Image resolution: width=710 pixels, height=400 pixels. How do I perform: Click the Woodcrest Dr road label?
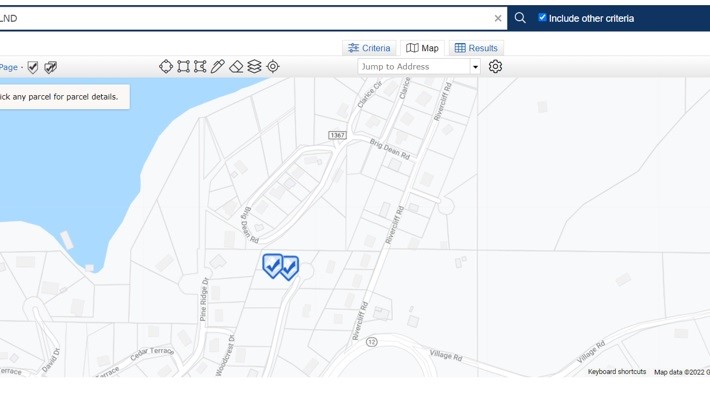(x=225, y=356)
